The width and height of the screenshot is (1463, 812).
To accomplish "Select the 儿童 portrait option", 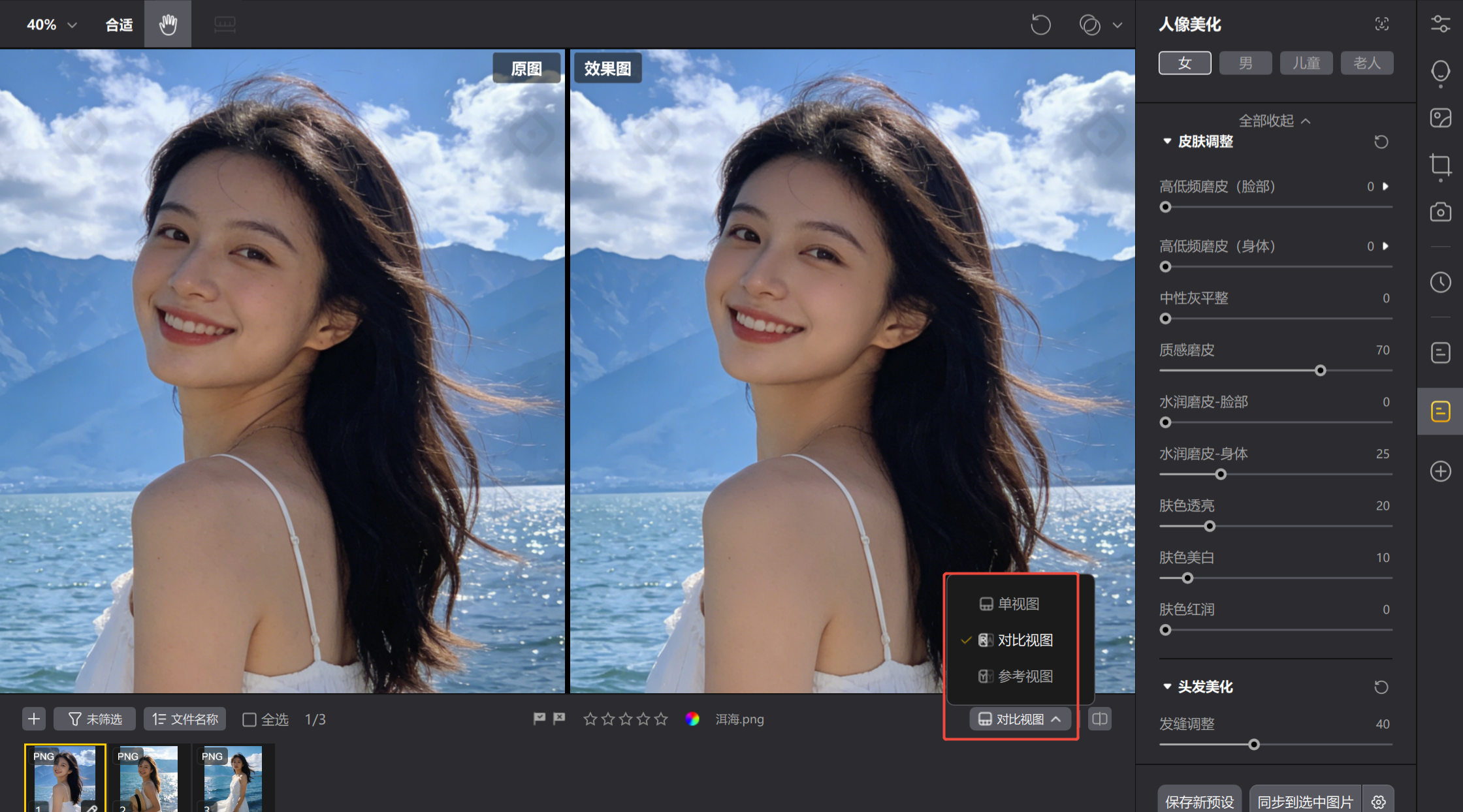I will pos(1306,63).
